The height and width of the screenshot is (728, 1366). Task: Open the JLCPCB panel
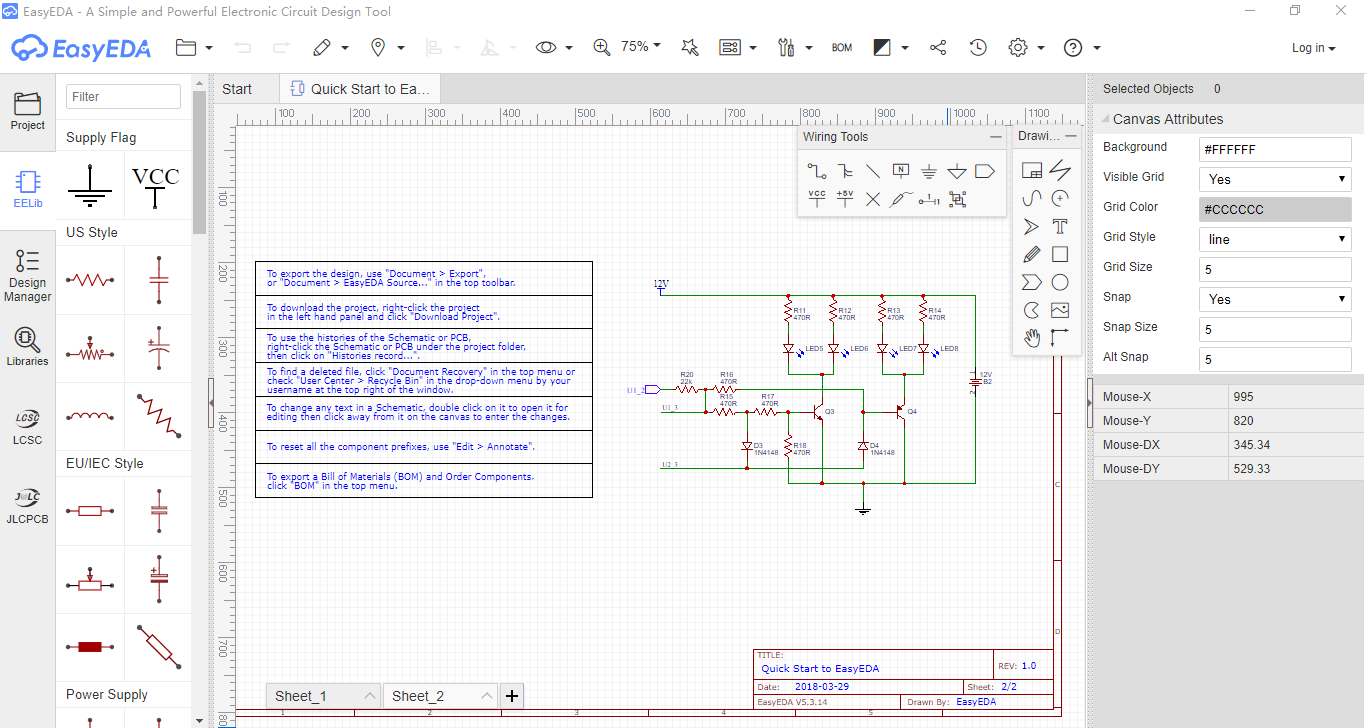[x=27, y=505]
